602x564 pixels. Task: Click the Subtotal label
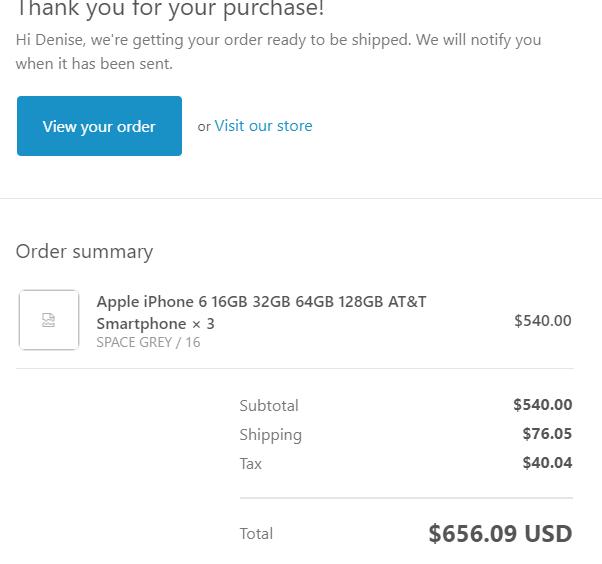point(269,405)
